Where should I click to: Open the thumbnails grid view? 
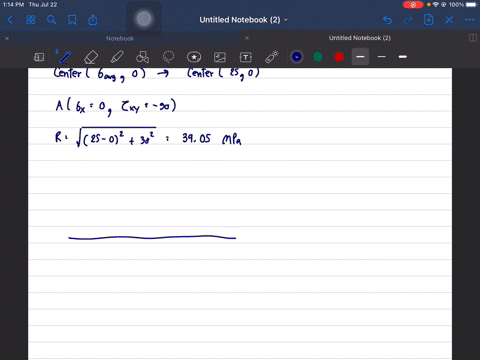click(31, 20)
